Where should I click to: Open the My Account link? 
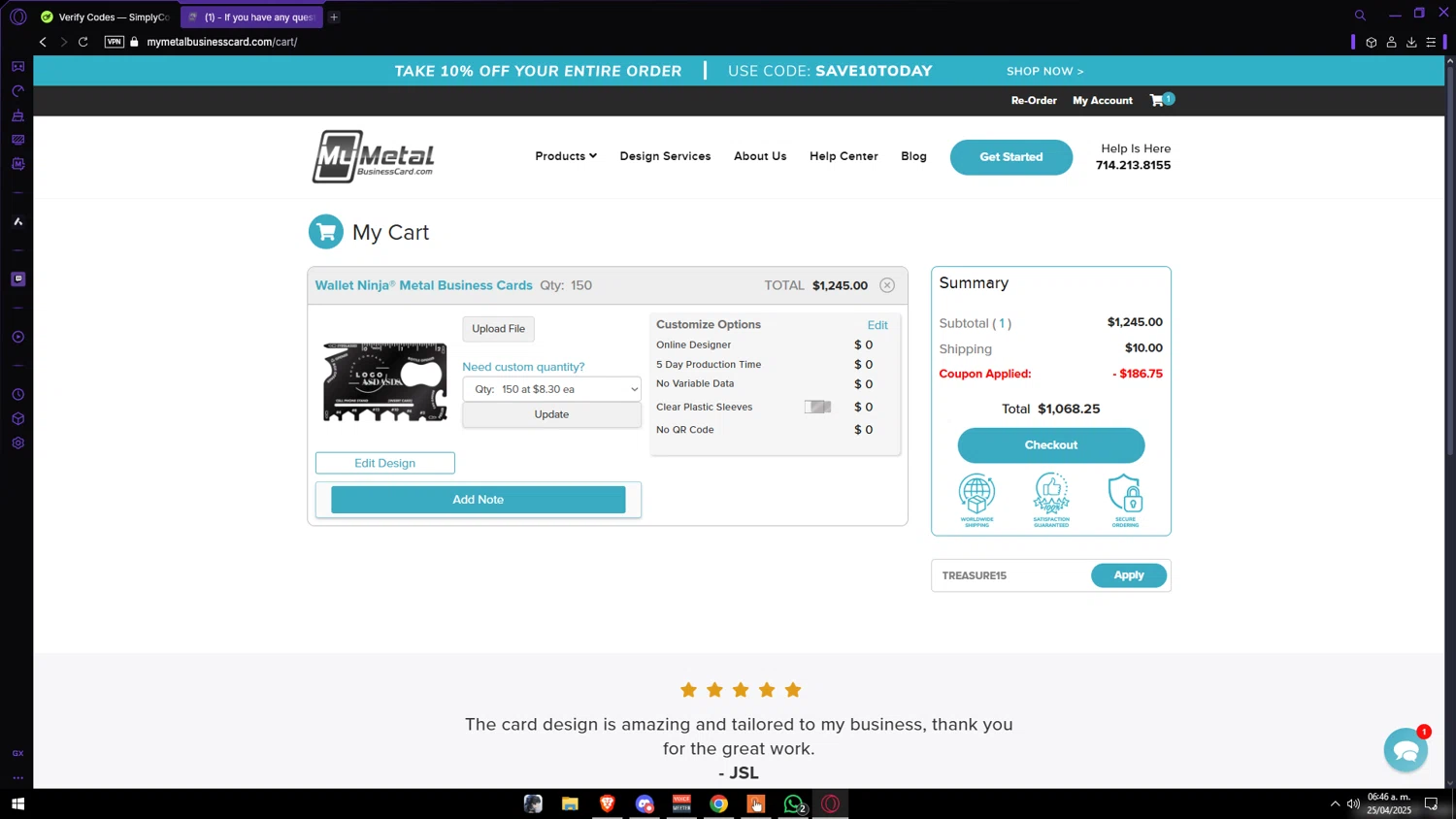click(x=1103, y=101)
